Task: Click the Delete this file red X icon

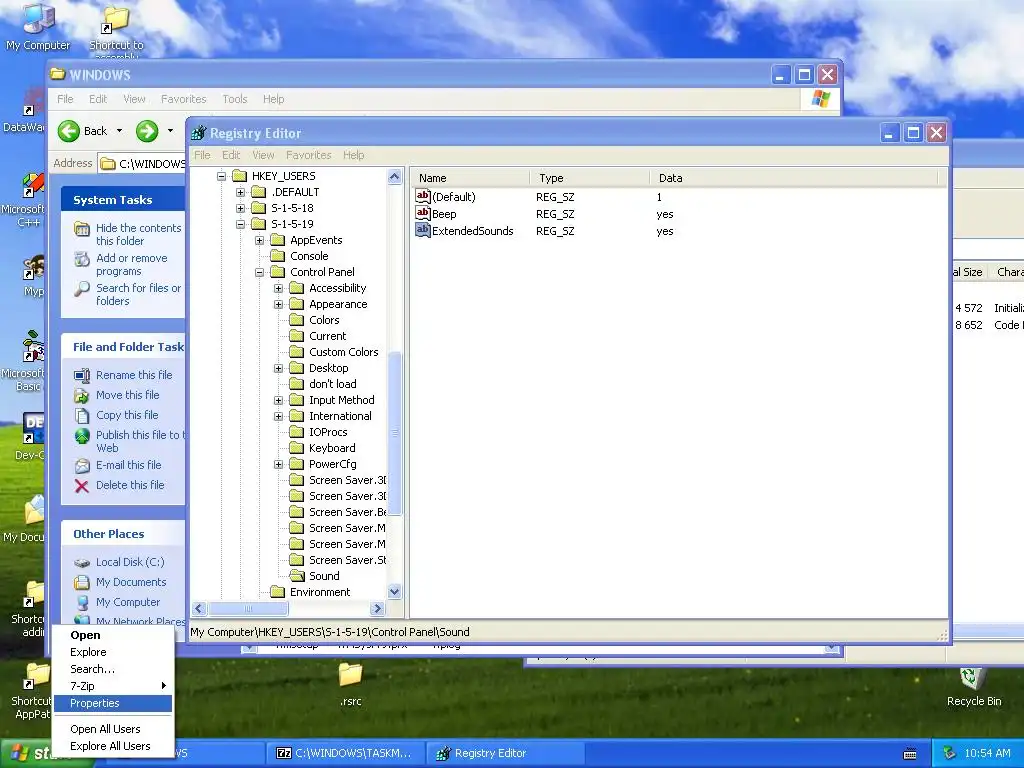Action: click(82, 485)
